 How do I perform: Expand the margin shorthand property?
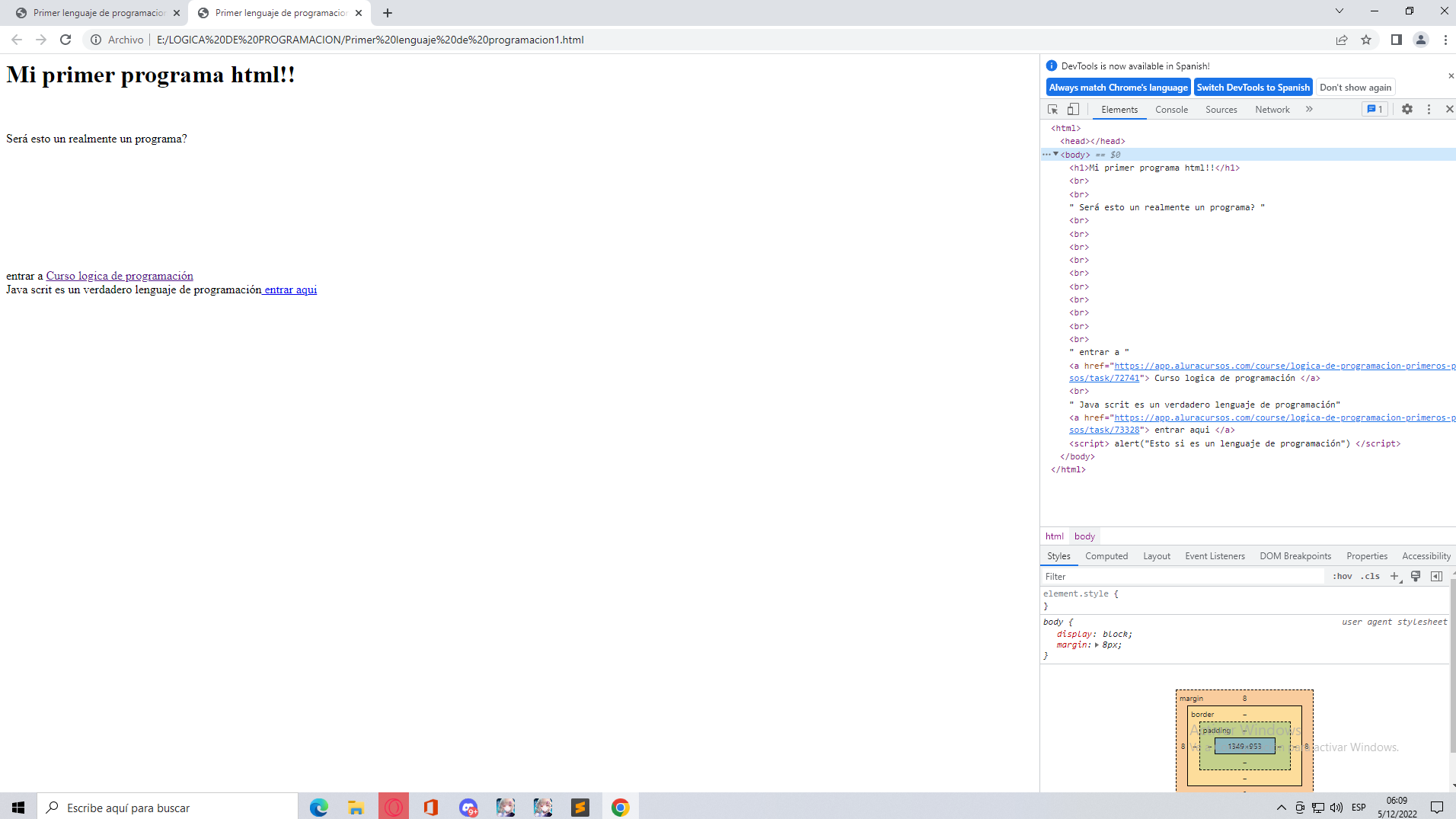[x=1097, y=645]
